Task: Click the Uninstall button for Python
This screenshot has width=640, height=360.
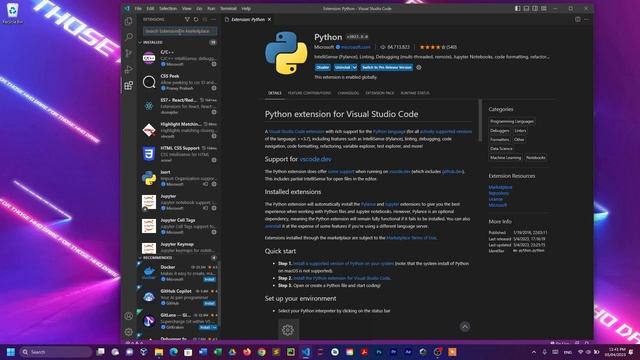Action: point(342,67)
